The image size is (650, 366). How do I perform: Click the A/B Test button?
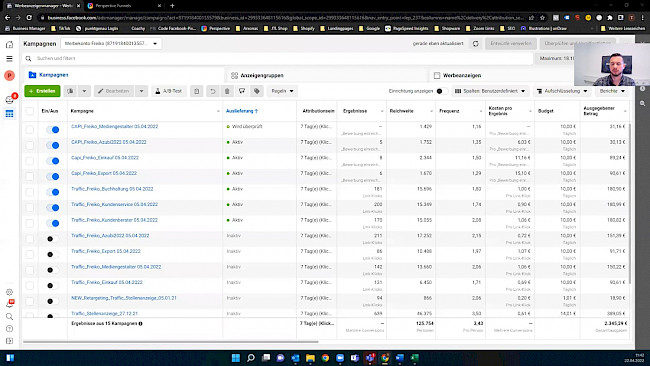[169, 91]
